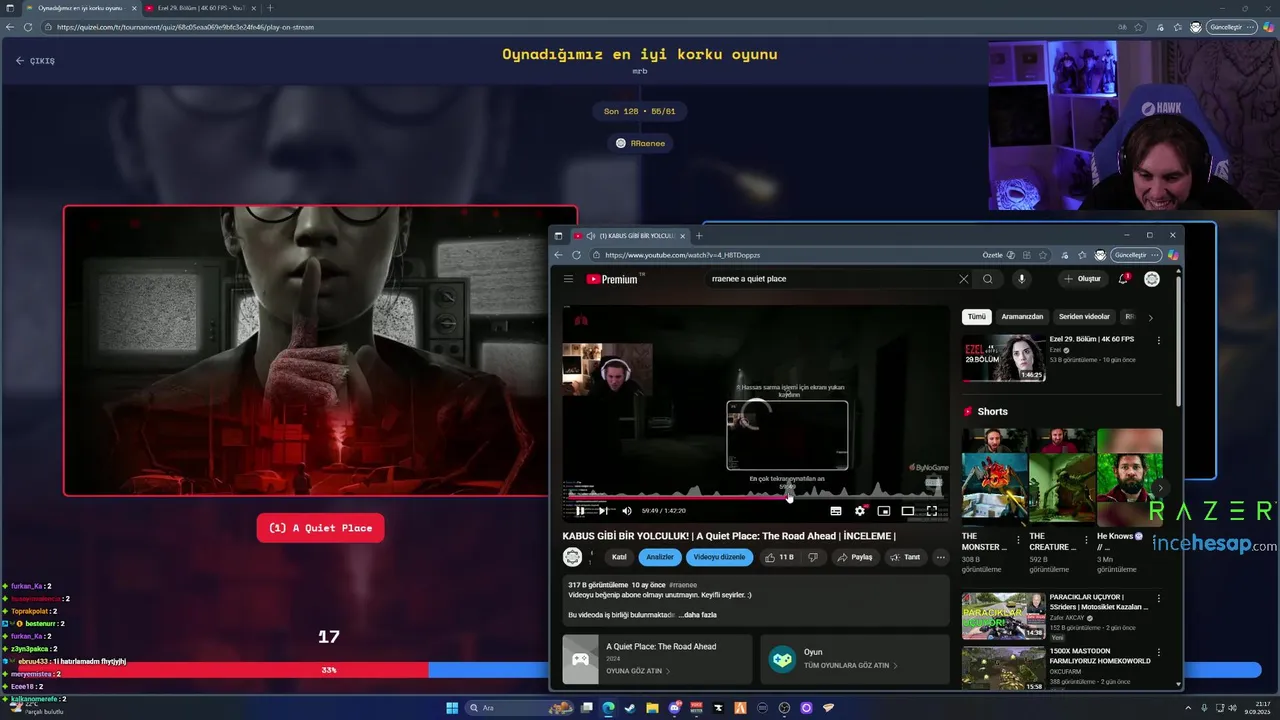Open more actions ellipsis under video

point(940,557)
